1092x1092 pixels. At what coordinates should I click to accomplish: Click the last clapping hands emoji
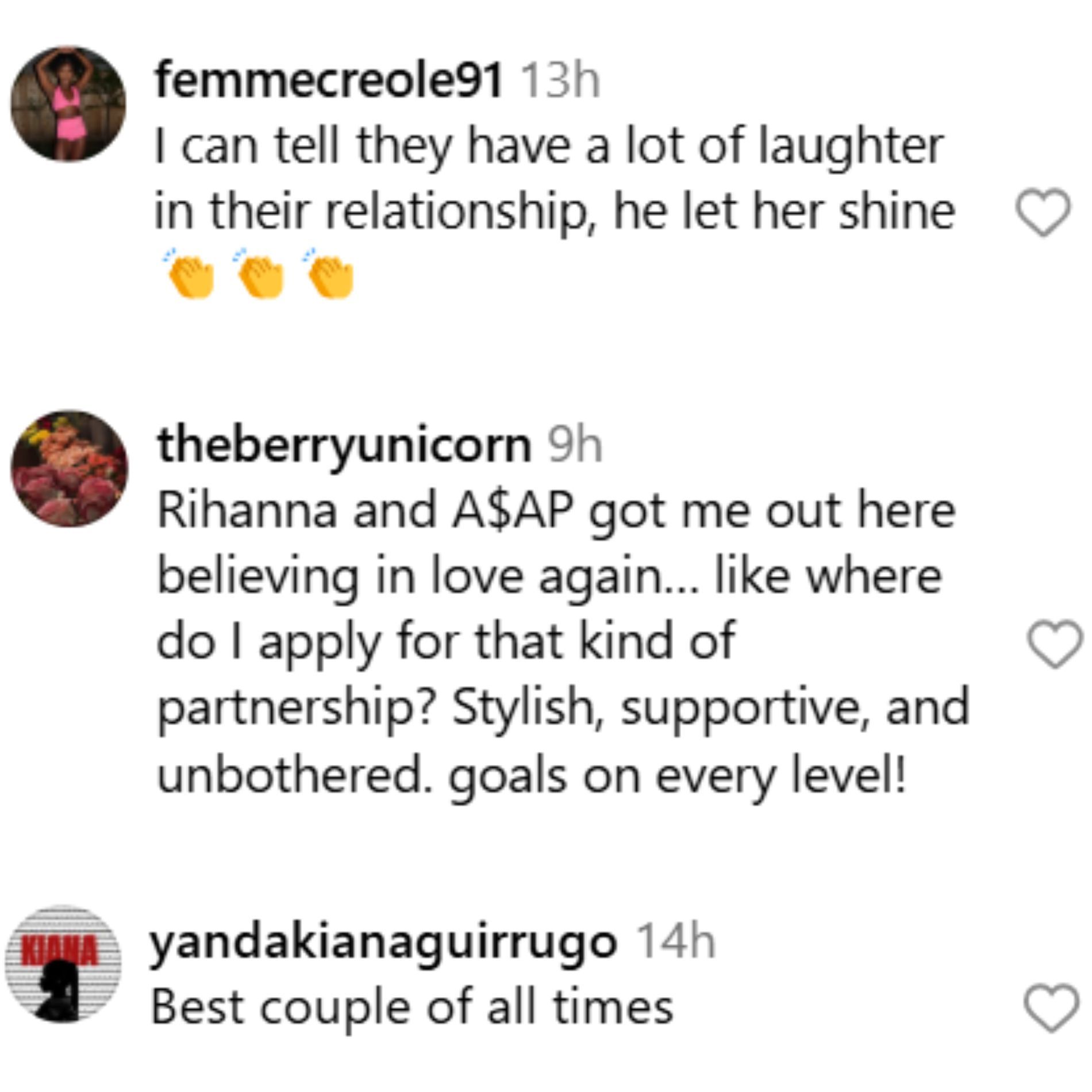pos(330,275)
